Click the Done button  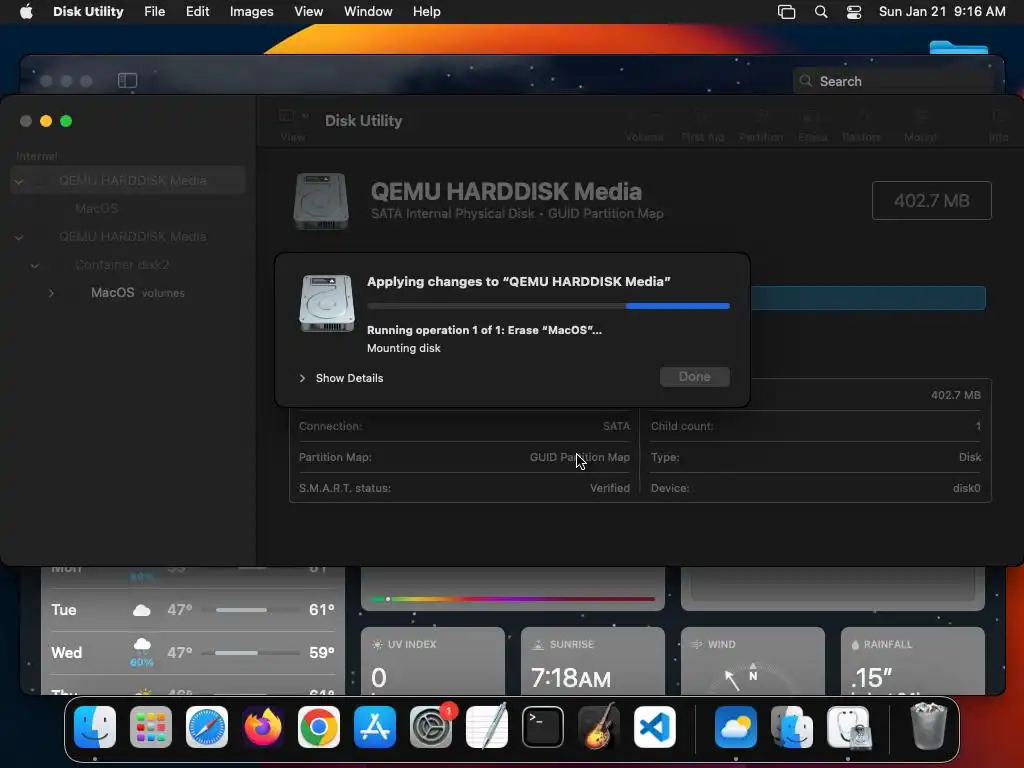(694, 377)
